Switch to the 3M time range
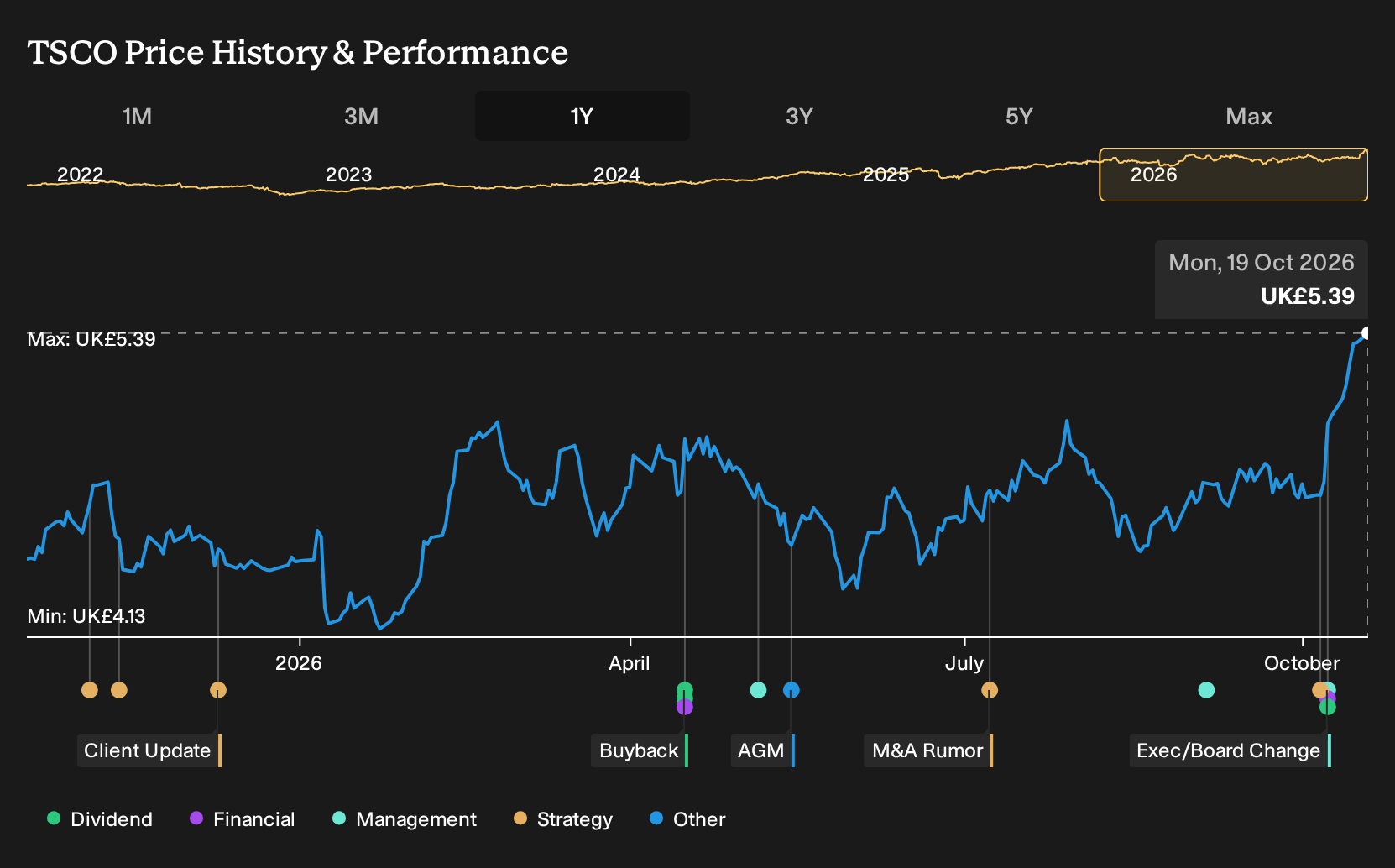 (x=361, y=116)
